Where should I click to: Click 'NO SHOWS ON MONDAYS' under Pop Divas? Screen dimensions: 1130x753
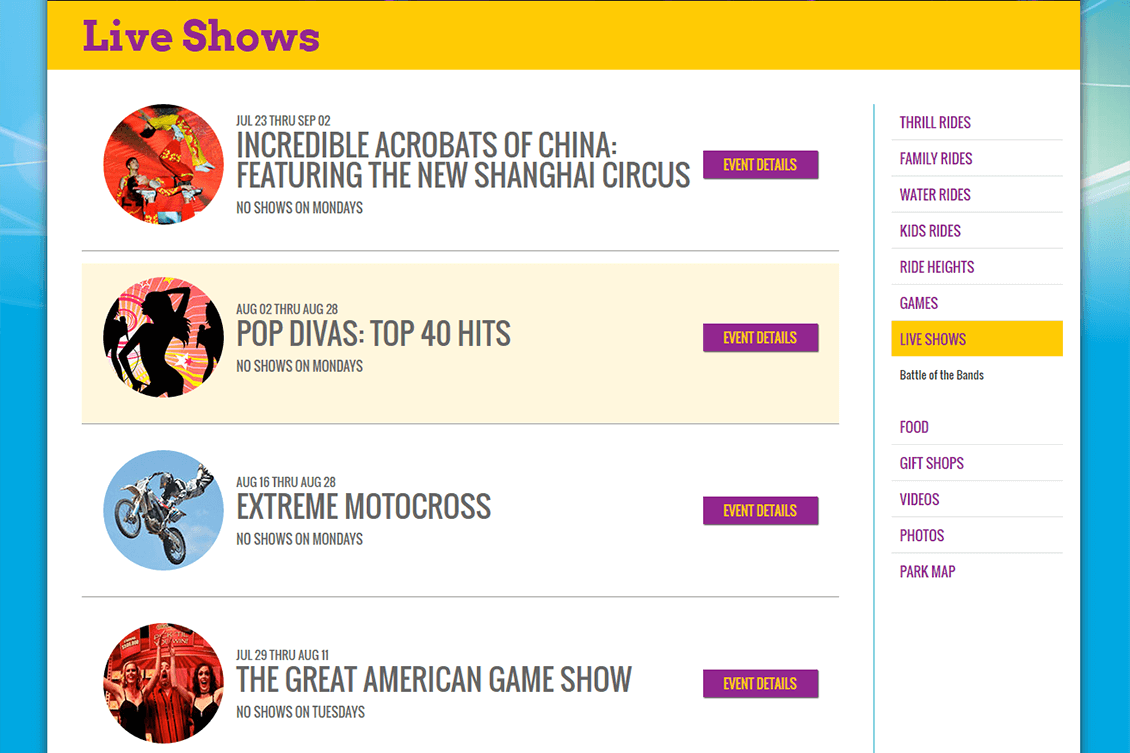(x=300, y=366)
